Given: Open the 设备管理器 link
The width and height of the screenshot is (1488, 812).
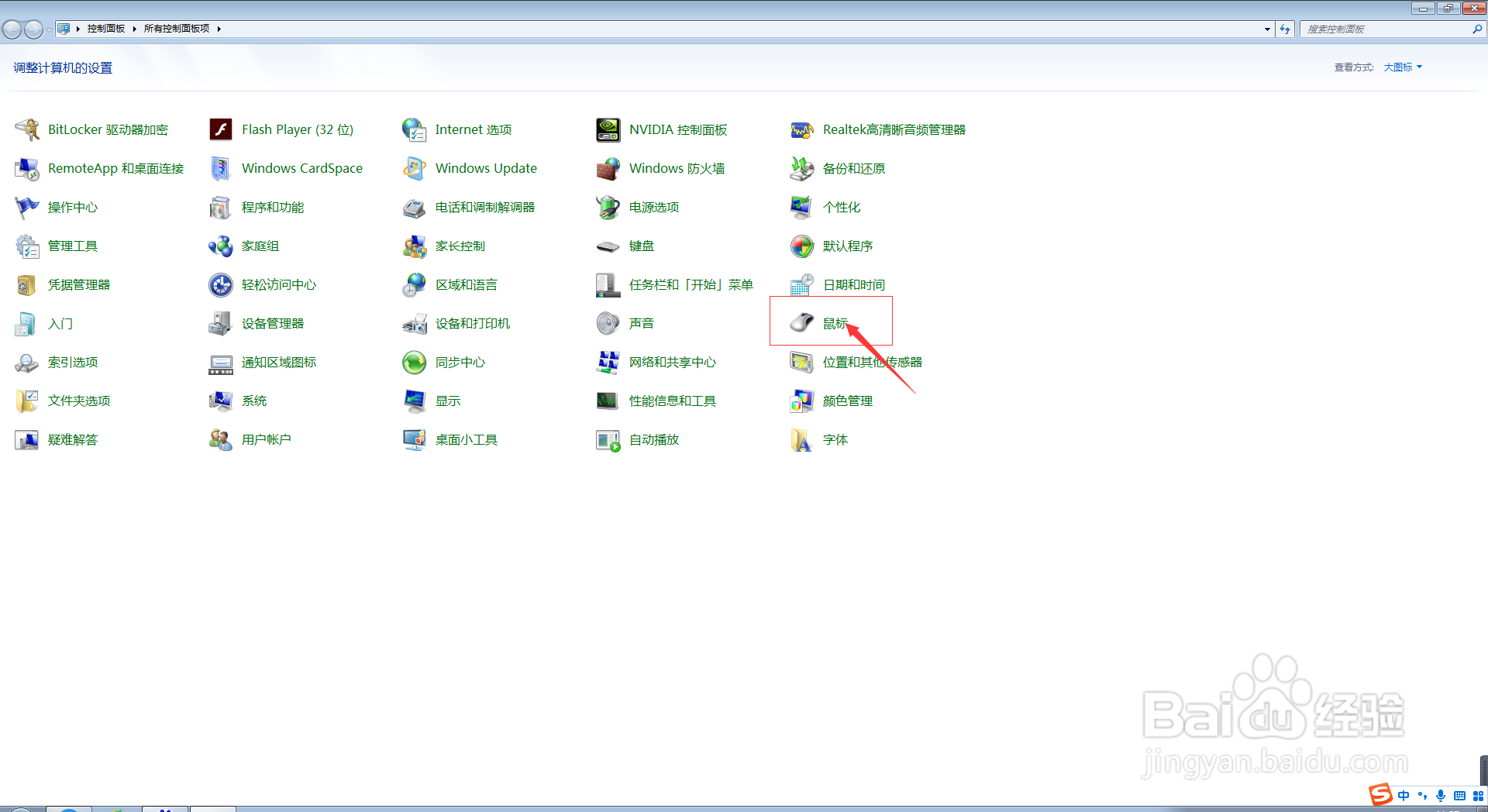Looking at the screenshot, I should (273, 323).
